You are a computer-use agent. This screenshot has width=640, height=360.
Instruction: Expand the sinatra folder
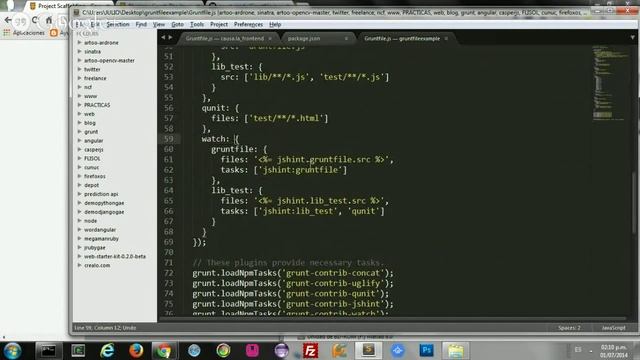(x=80, y=51)
